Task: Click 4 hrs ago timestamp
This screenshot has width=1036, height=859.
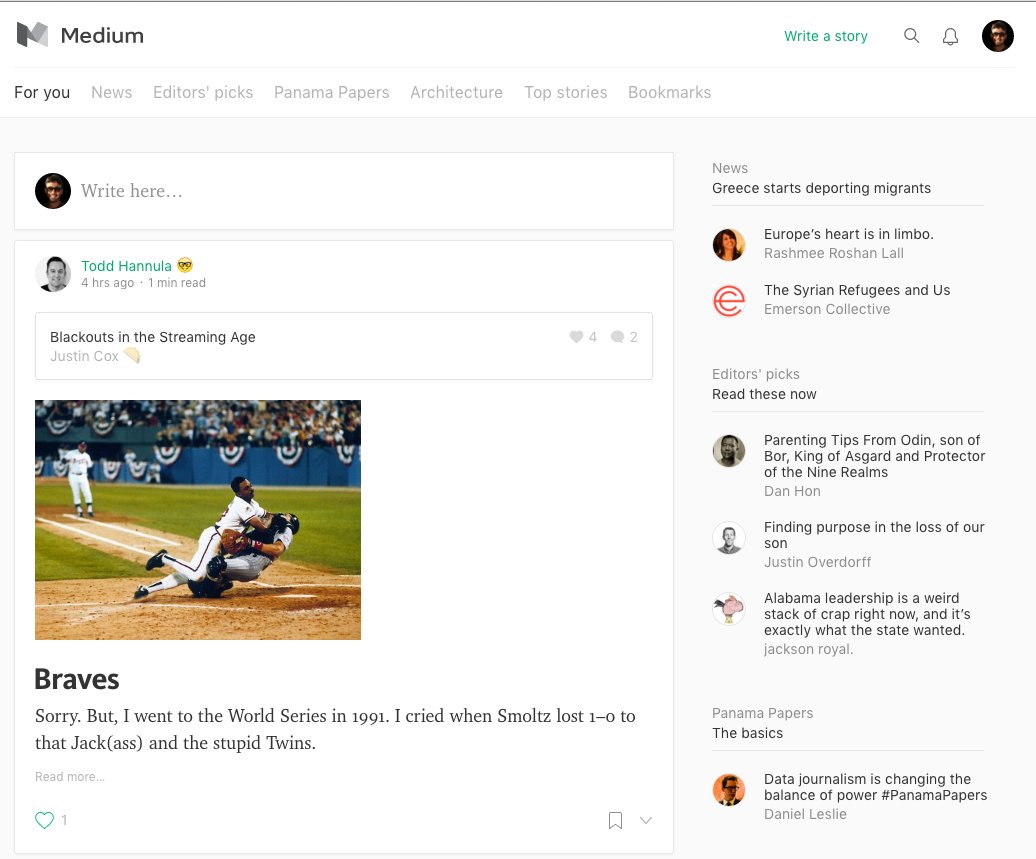Action: tap(108, 283)
